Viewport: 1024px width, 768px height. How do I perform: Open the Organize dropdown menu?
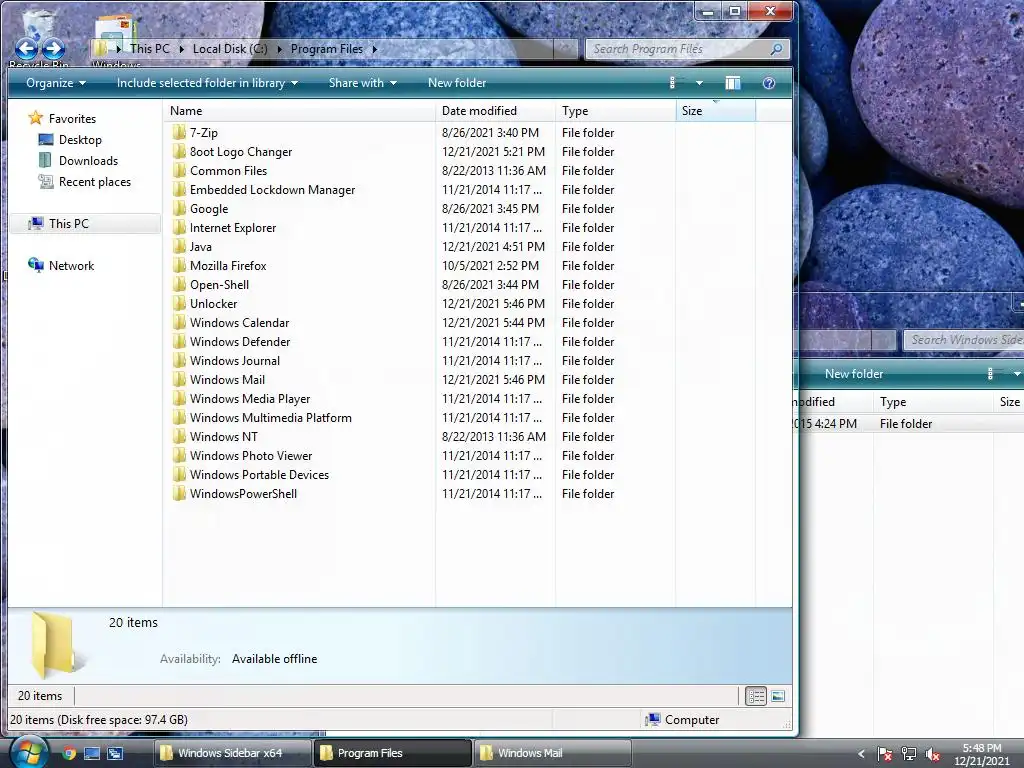(56, 83)
